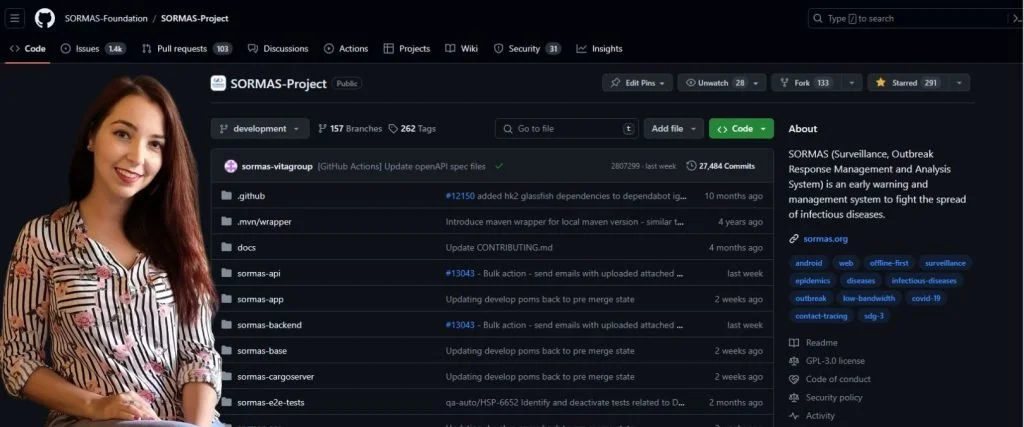This screenshot has width=1024, height=427.
Task: Click the sormas-api folder icon
Action: pyautogui.click(x=227, y=273)
